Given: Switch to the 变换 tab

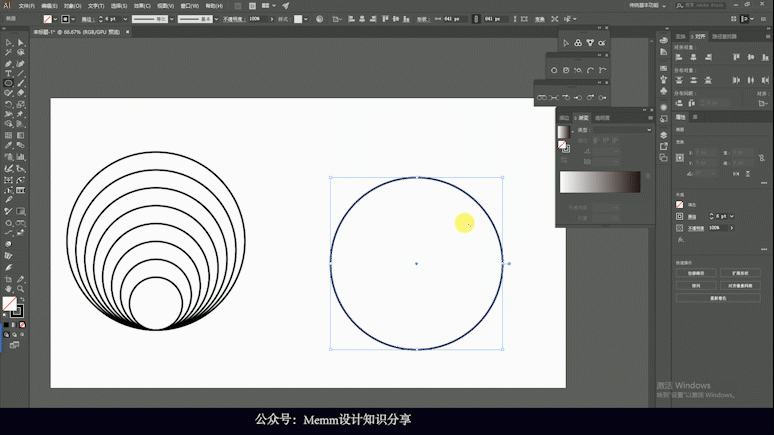Looking at the screenshot, I should (680, 37).
